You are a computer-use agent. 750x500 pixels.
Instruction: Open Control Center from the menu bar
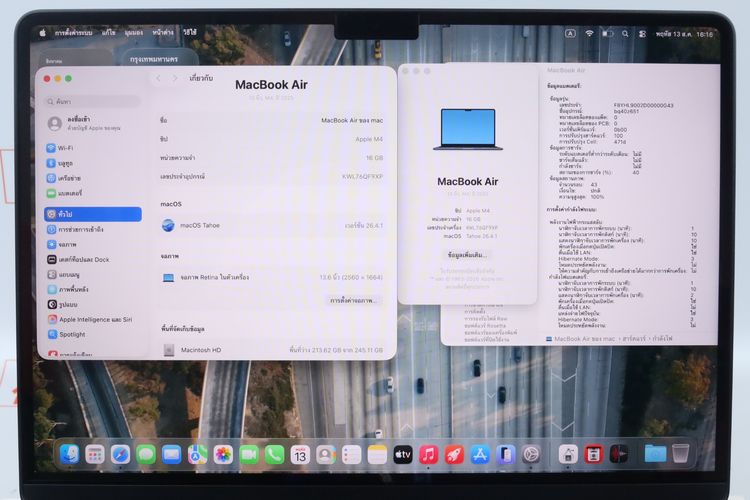tap(642, 33)
